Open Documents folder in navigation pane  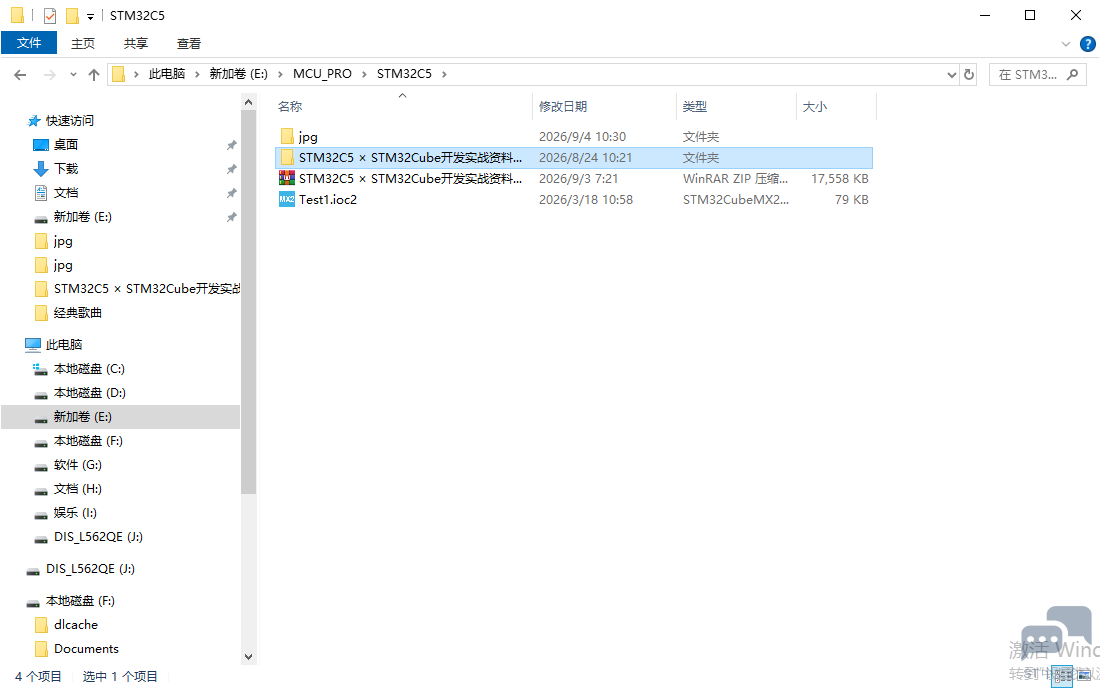tap(86, 649)
